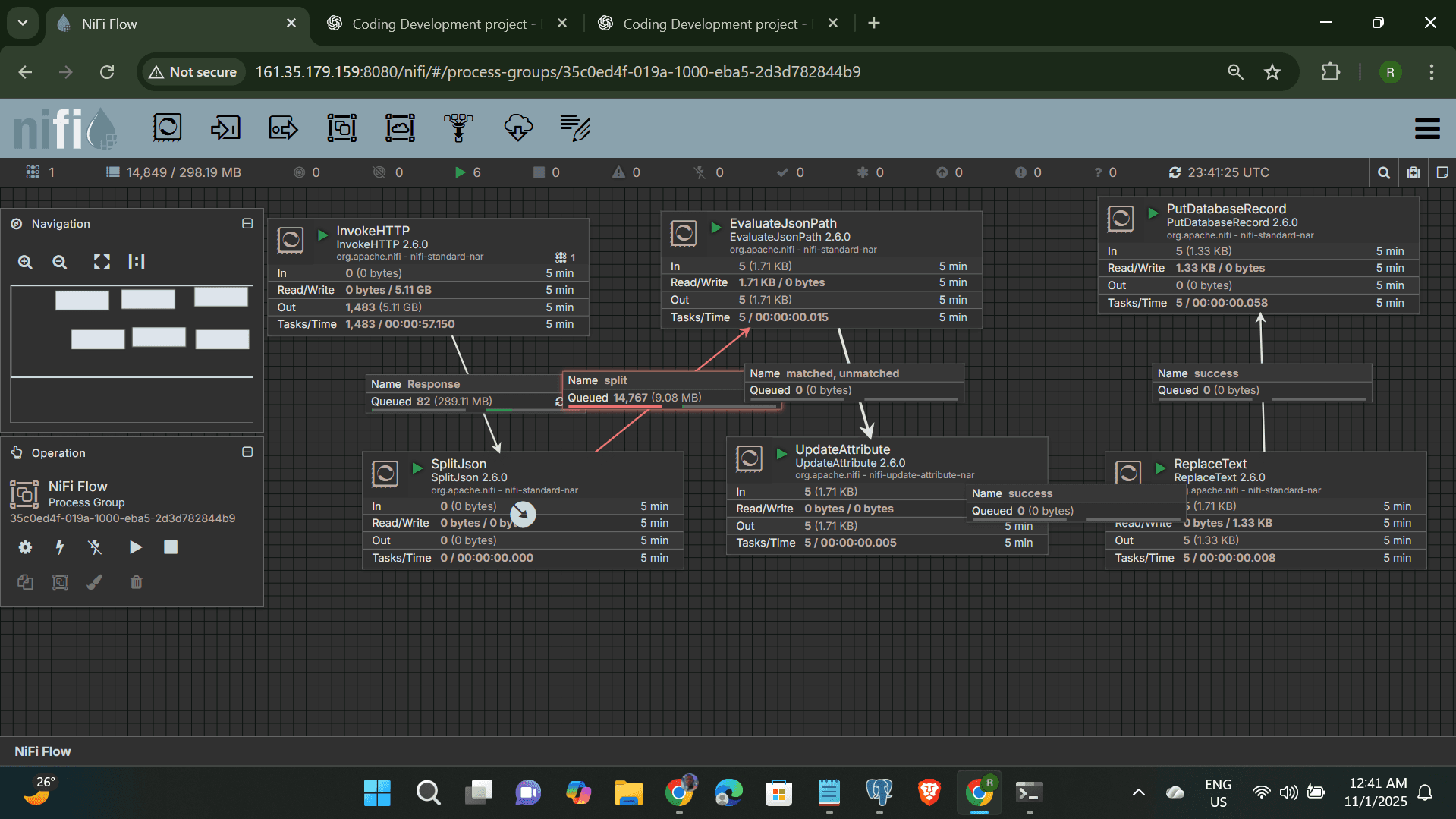Click the Delete trash icon in Operation

(x=136, y=582)
